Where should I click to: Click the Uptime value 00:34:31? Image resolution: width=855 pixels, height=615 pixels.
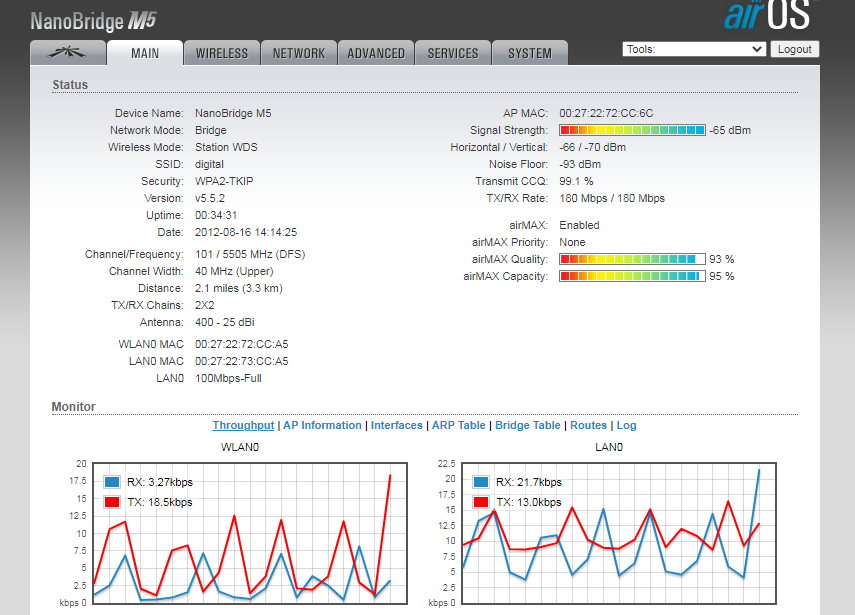pyautogui.click(x=216, y=215)
